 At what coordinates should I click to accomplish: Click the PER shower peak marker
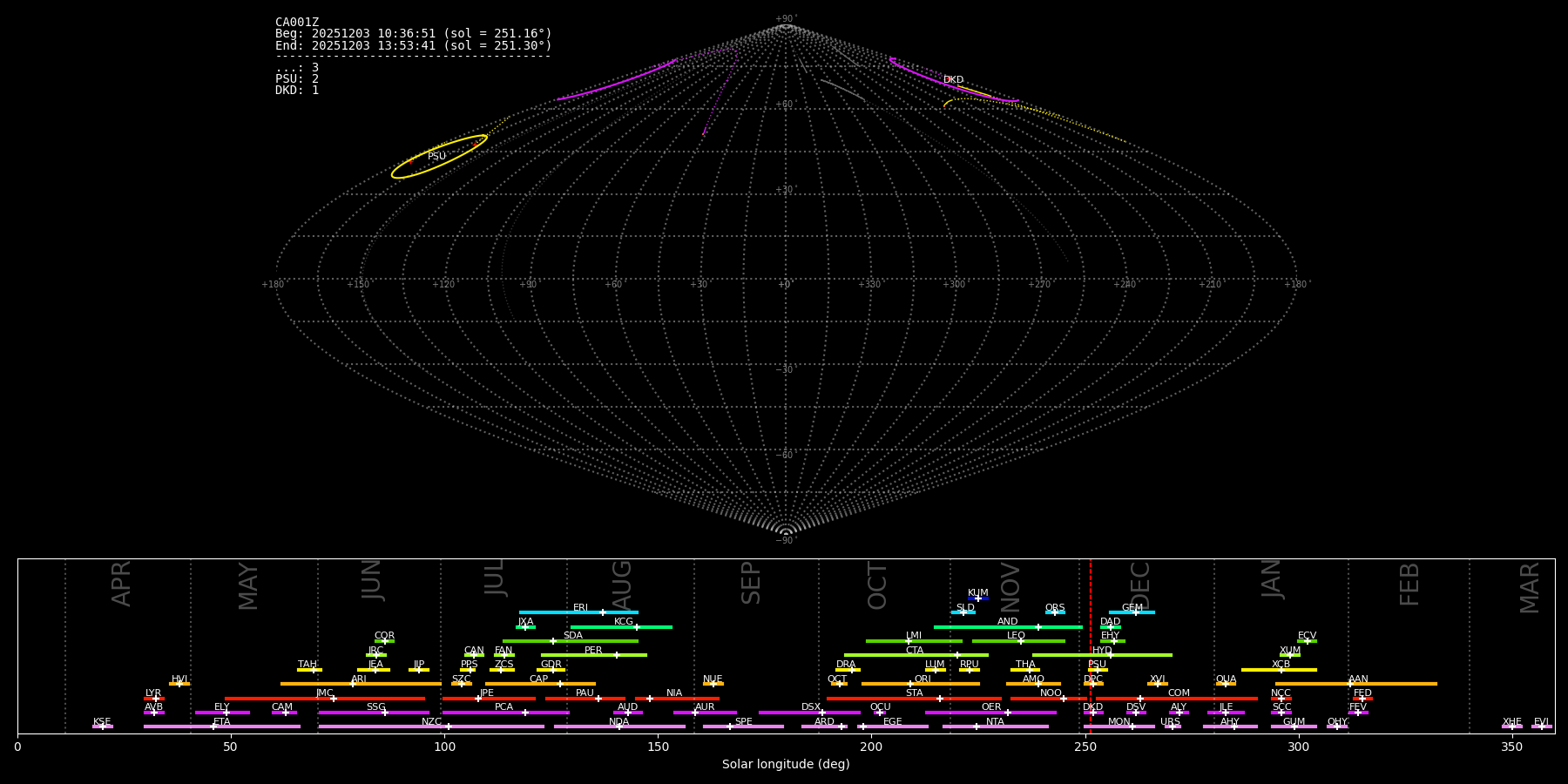(617, 655)
